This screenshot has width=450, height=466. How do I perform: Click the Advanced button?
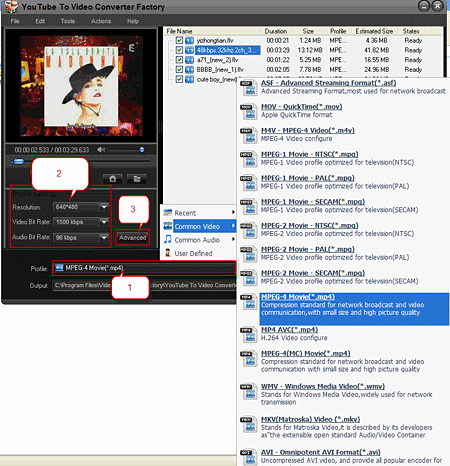pos(133,238)
